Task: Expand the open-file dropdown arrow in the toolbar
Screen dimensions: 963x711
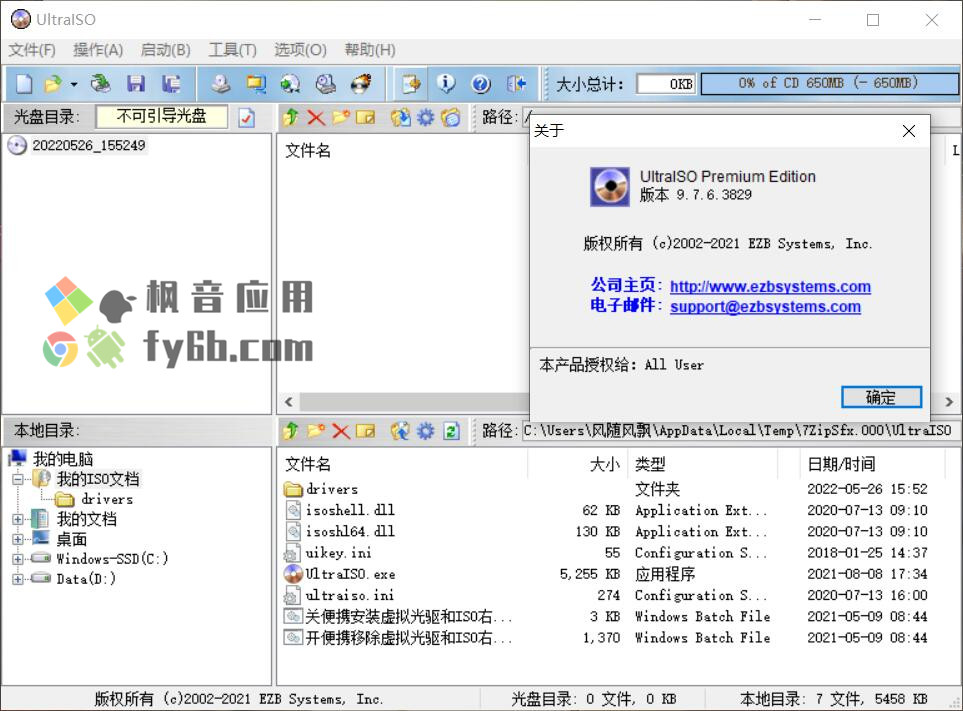Action: 74,84
